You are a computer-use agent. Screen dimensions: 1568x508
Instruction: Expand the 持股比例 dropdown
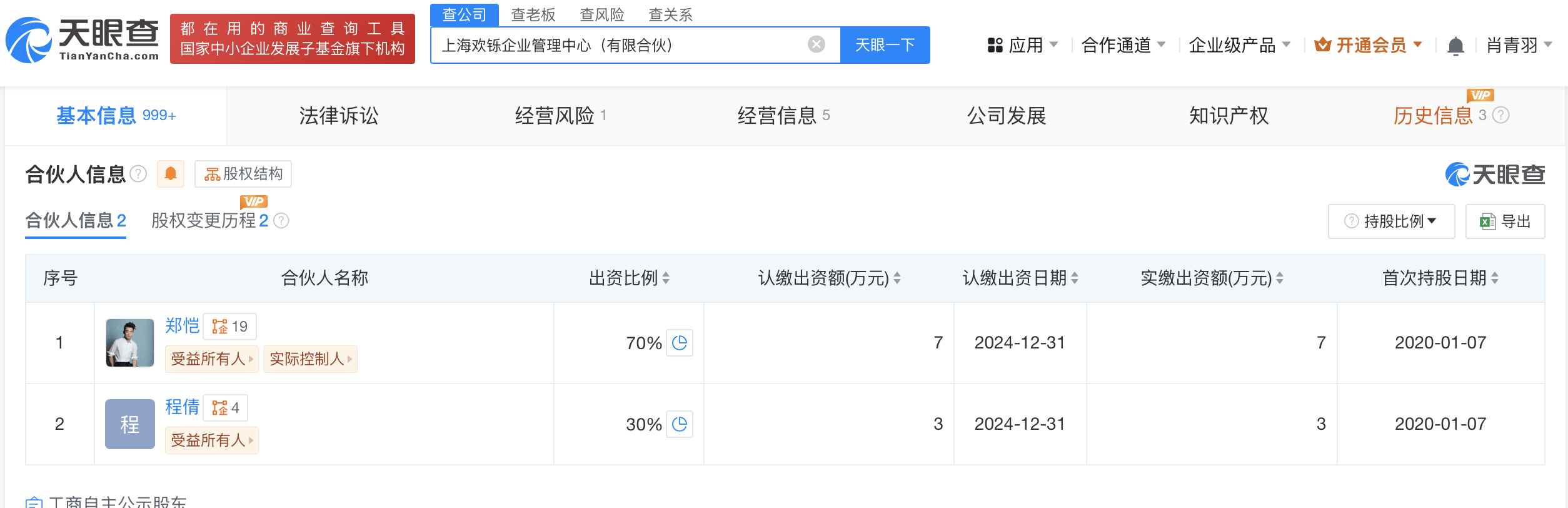tap(1392, 221)
